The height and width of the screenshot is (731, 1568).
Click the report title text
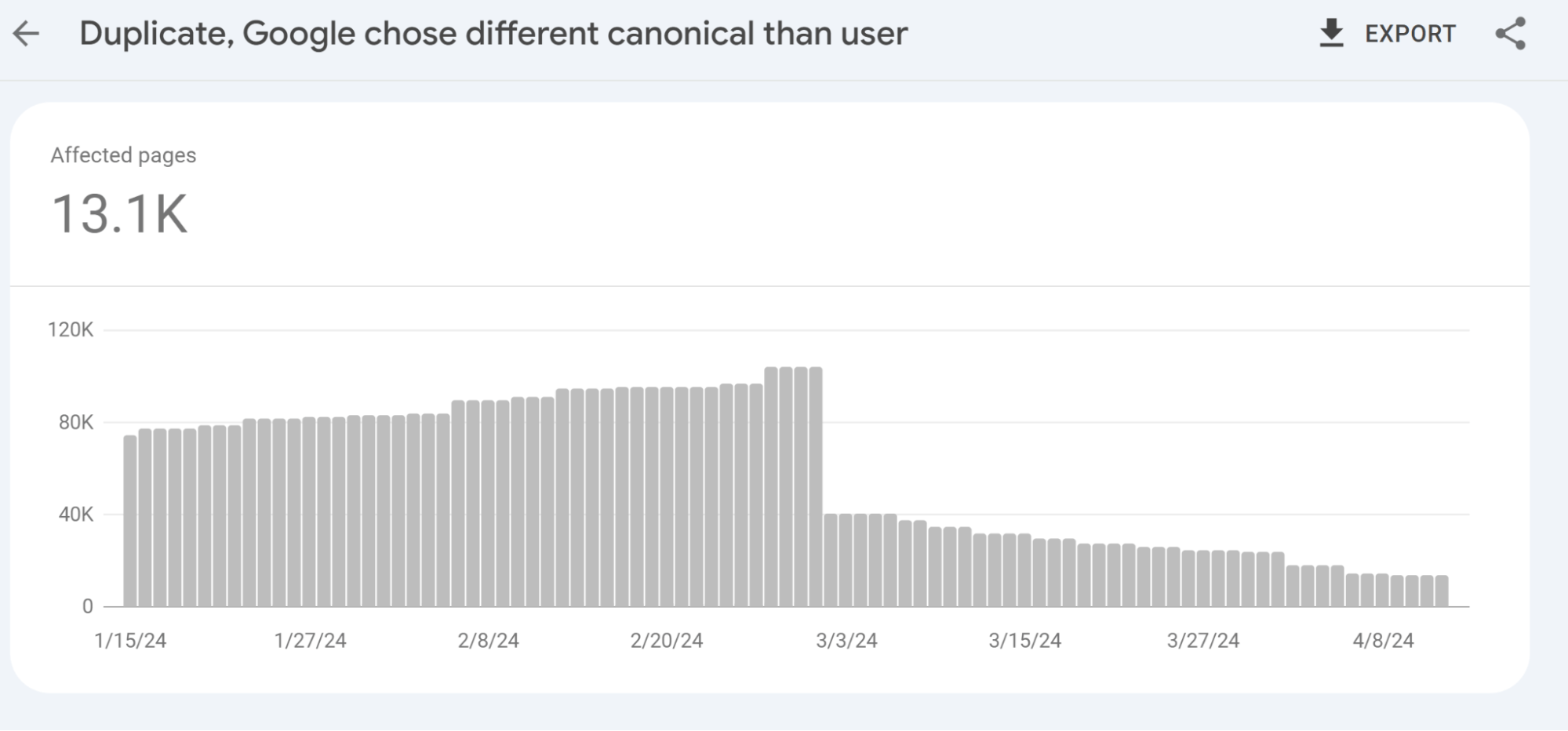494,33
